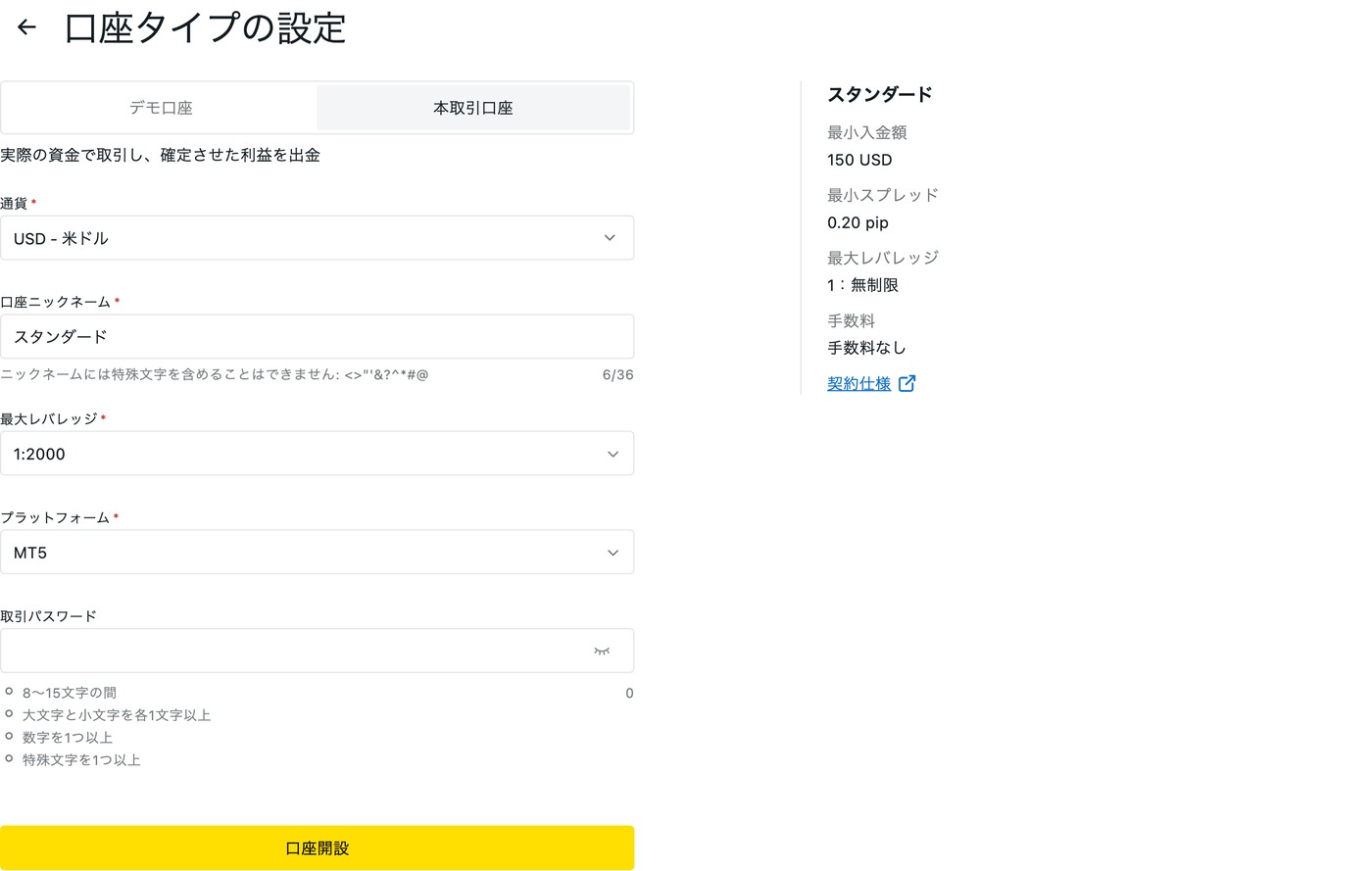Screen dimensions: 1372x871
Task: Click the 150 USD minimum deposit value
Action: pyautogui.click(x=859, y=160)
